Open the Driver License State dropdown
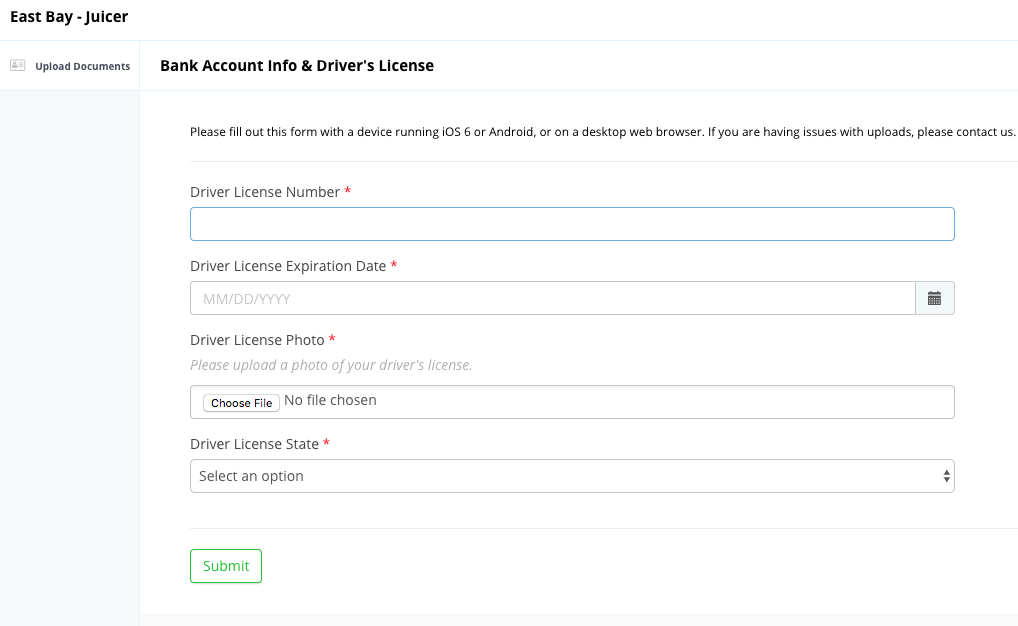This screenshot has width=1018, height=626. 572,476
